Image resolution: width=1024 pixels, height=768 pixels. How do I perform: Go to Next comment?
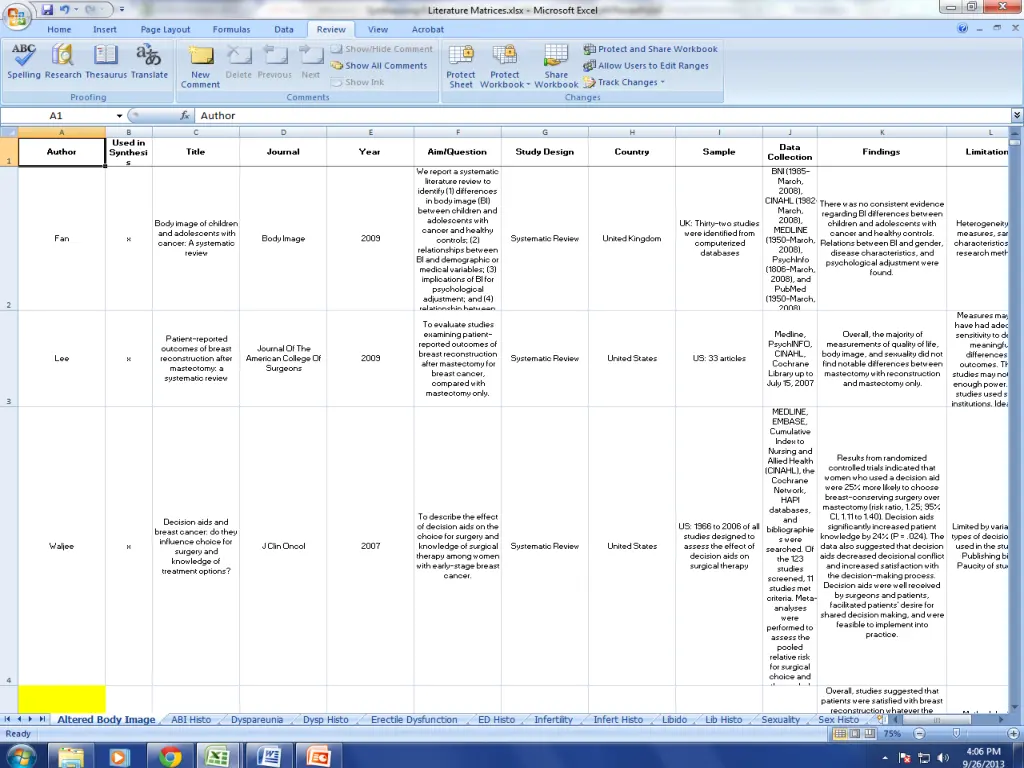[x=311, y=61]
